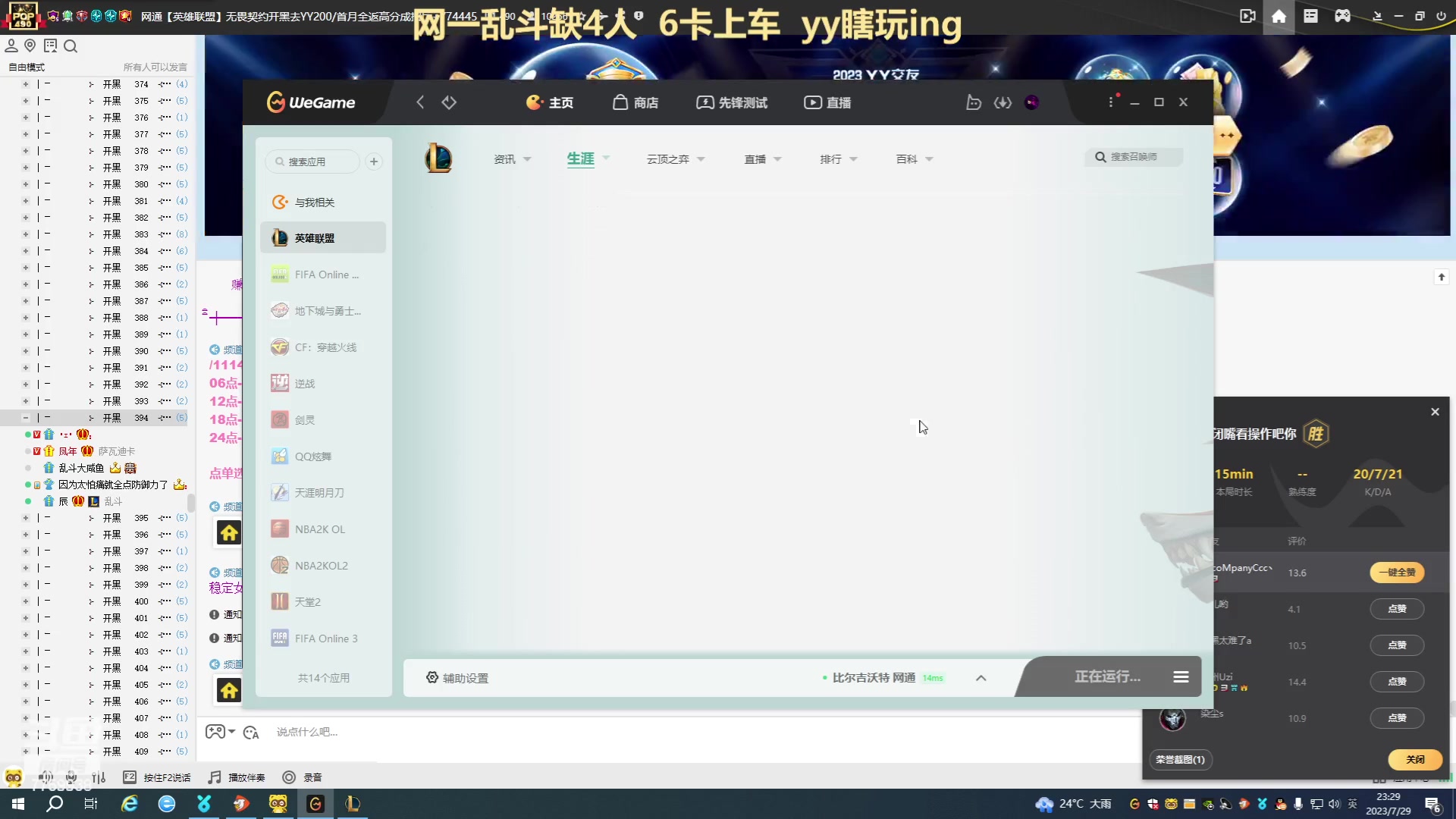Click the WeGame refresh diamond icon
The image size is (1456, 819).
coord(449,102)
